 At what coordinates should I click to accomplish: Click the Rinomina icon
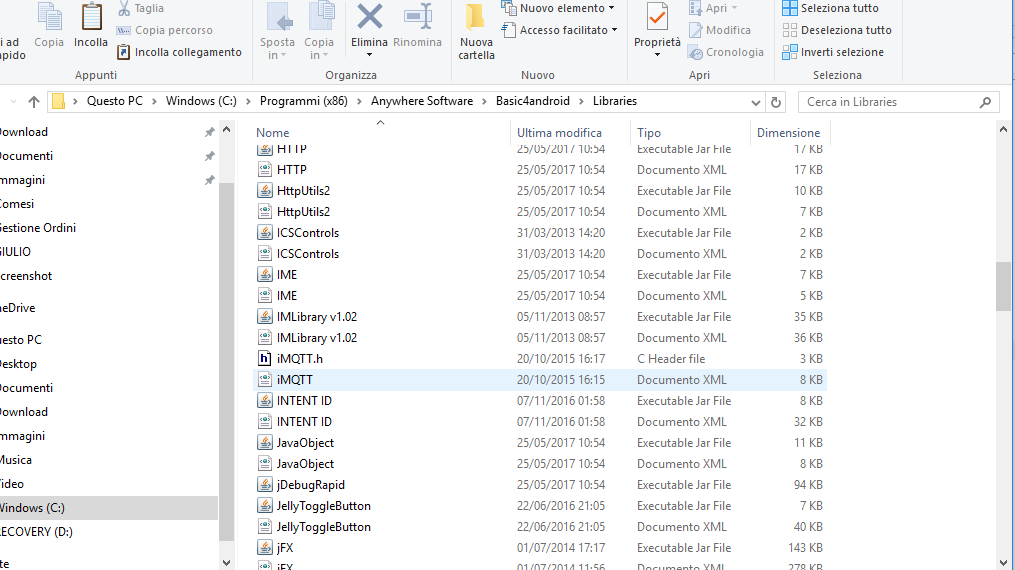click(x=418, y=17)
